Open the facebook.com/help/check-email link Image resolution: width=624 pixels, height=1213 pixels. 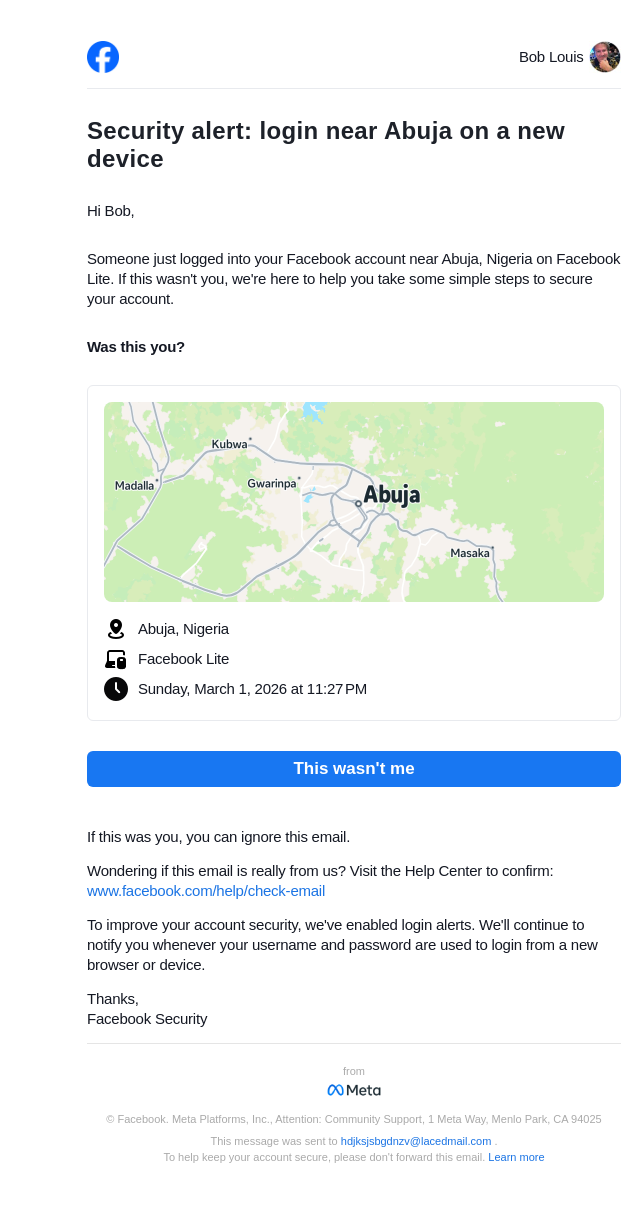(206, 891)
